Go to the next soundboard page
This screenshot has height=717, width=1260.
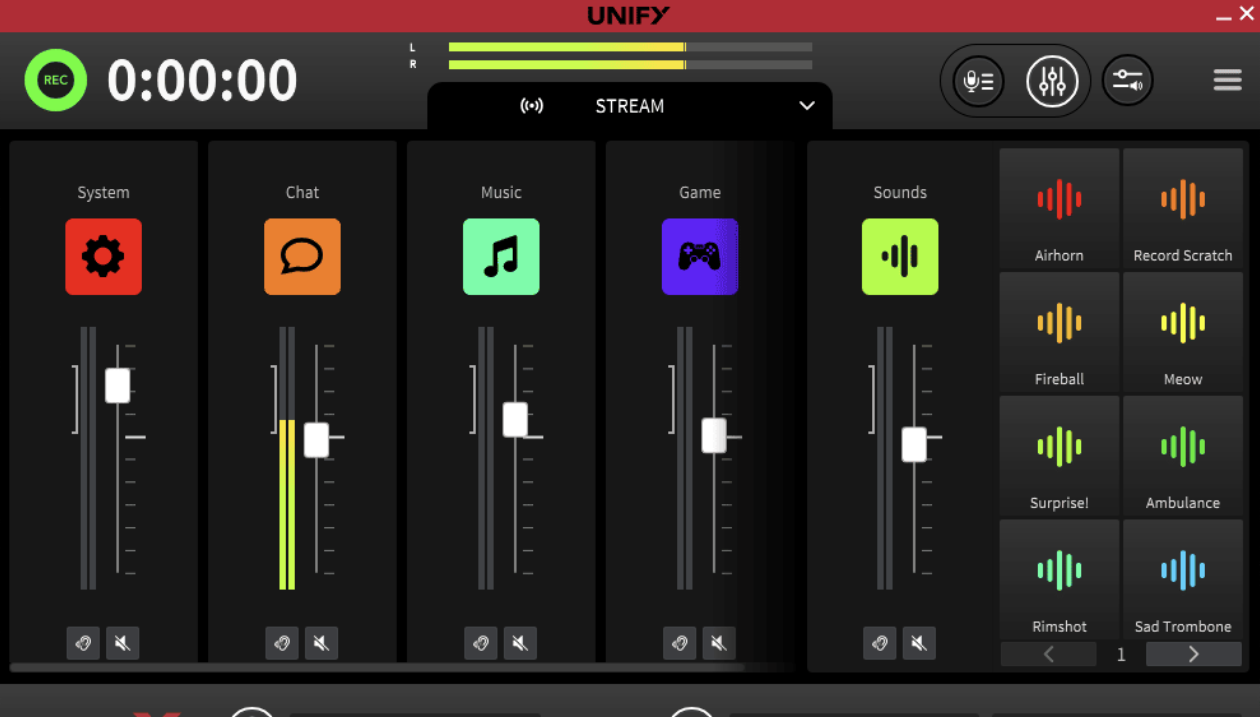tap(1193, 654)
